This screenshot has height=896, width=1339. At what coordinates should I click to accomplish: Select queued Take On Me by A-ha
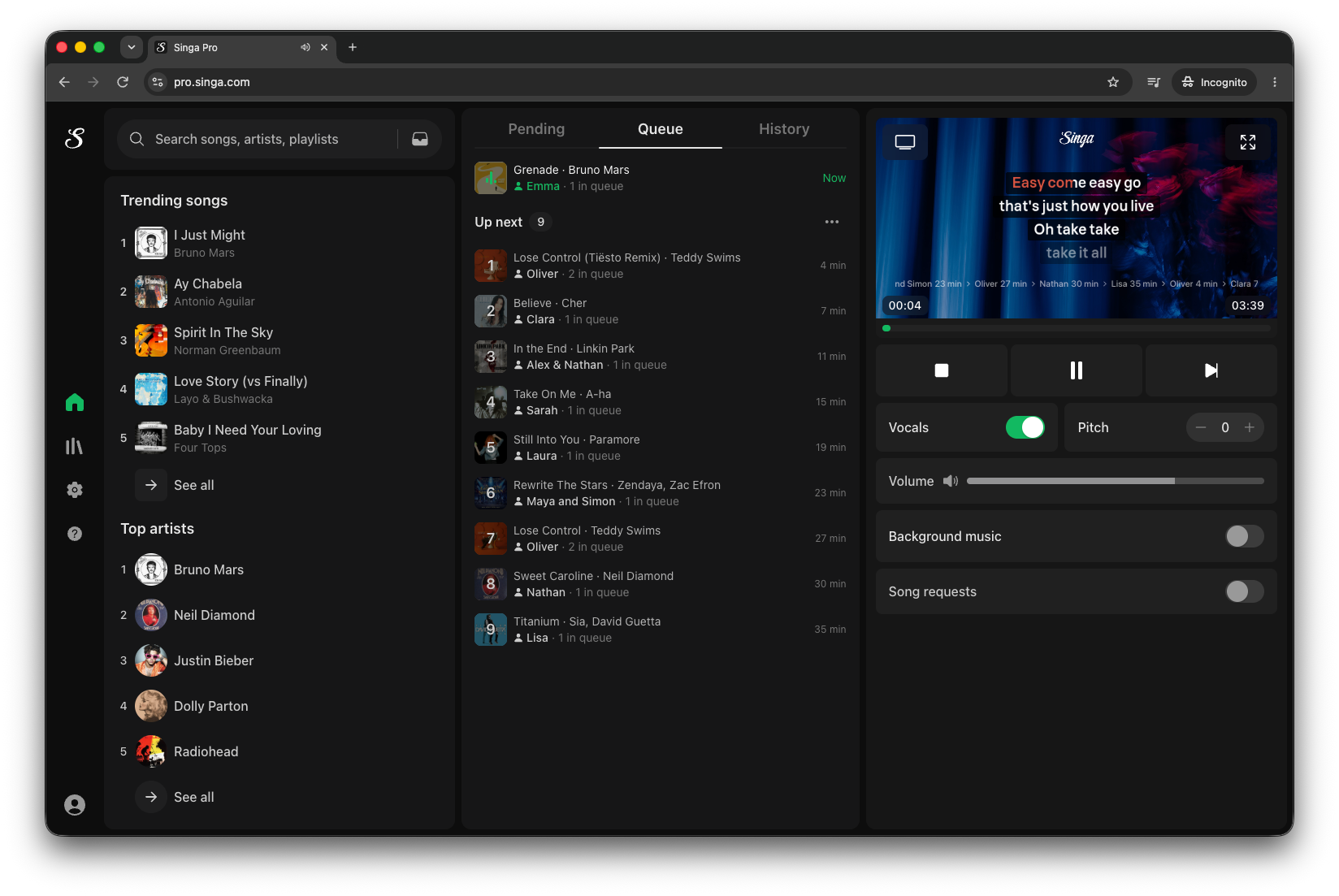coord(661,402)
